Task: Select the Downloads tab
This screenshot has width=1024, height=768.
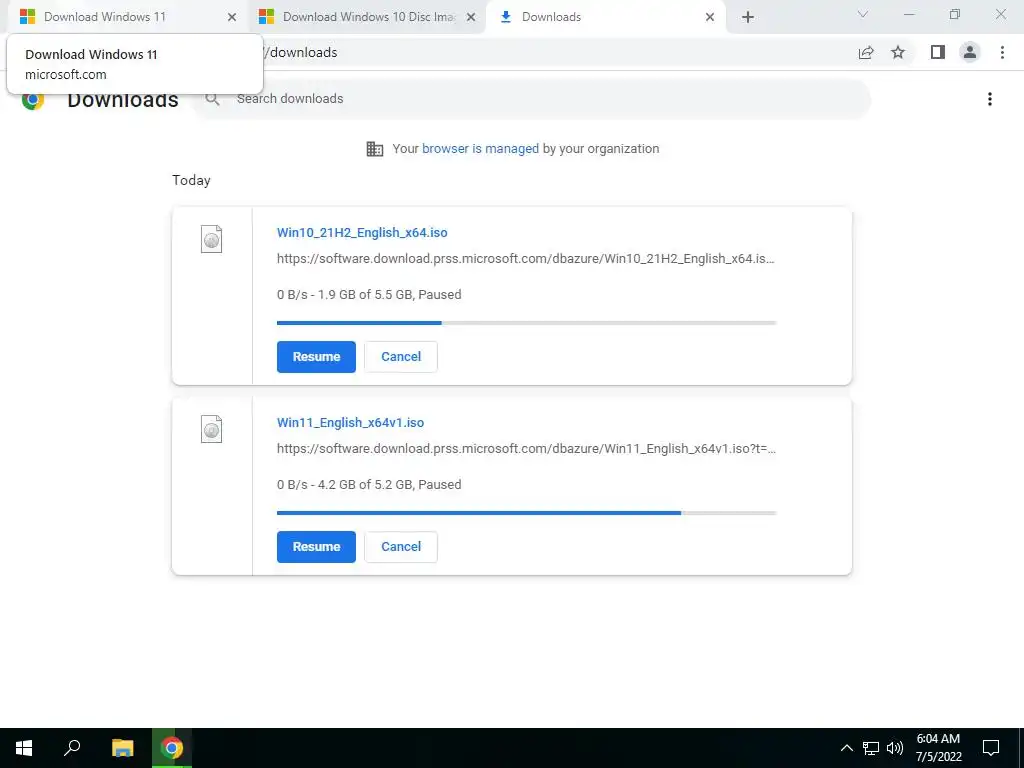Action: (605, 17)
